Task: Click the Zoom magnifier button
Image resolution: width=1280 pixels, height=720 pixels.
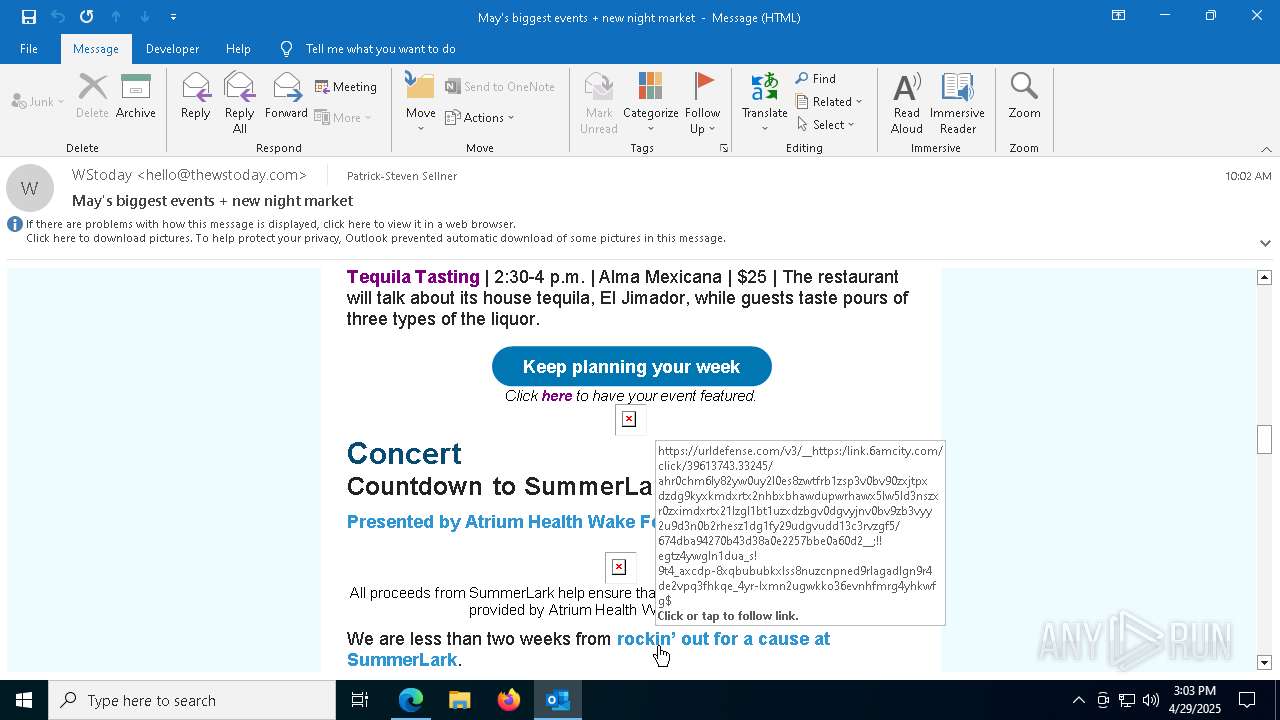Action: 1024,97
